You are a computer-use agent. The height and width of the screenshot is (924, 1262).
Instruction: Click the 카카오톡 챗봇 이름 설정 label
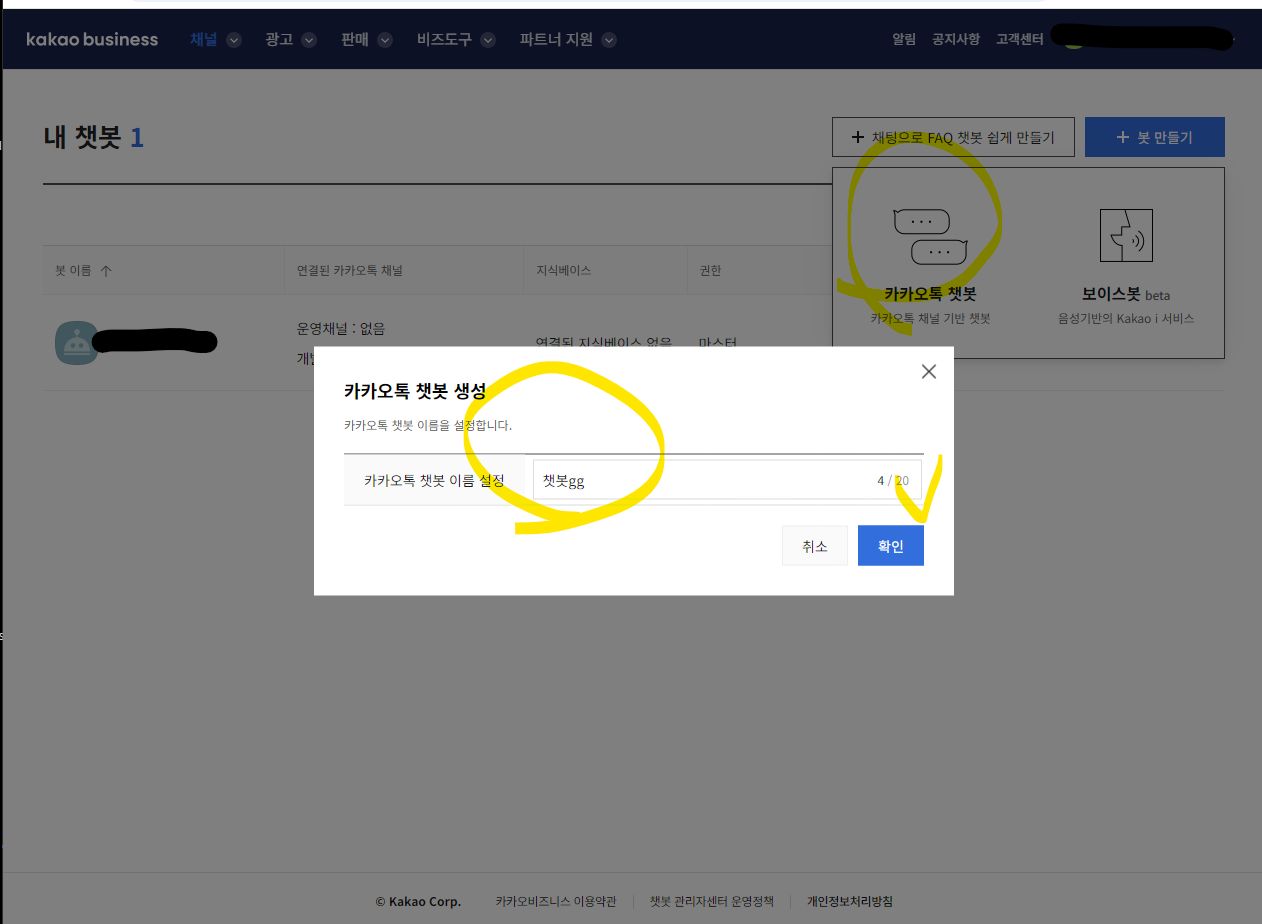point(434,480)
